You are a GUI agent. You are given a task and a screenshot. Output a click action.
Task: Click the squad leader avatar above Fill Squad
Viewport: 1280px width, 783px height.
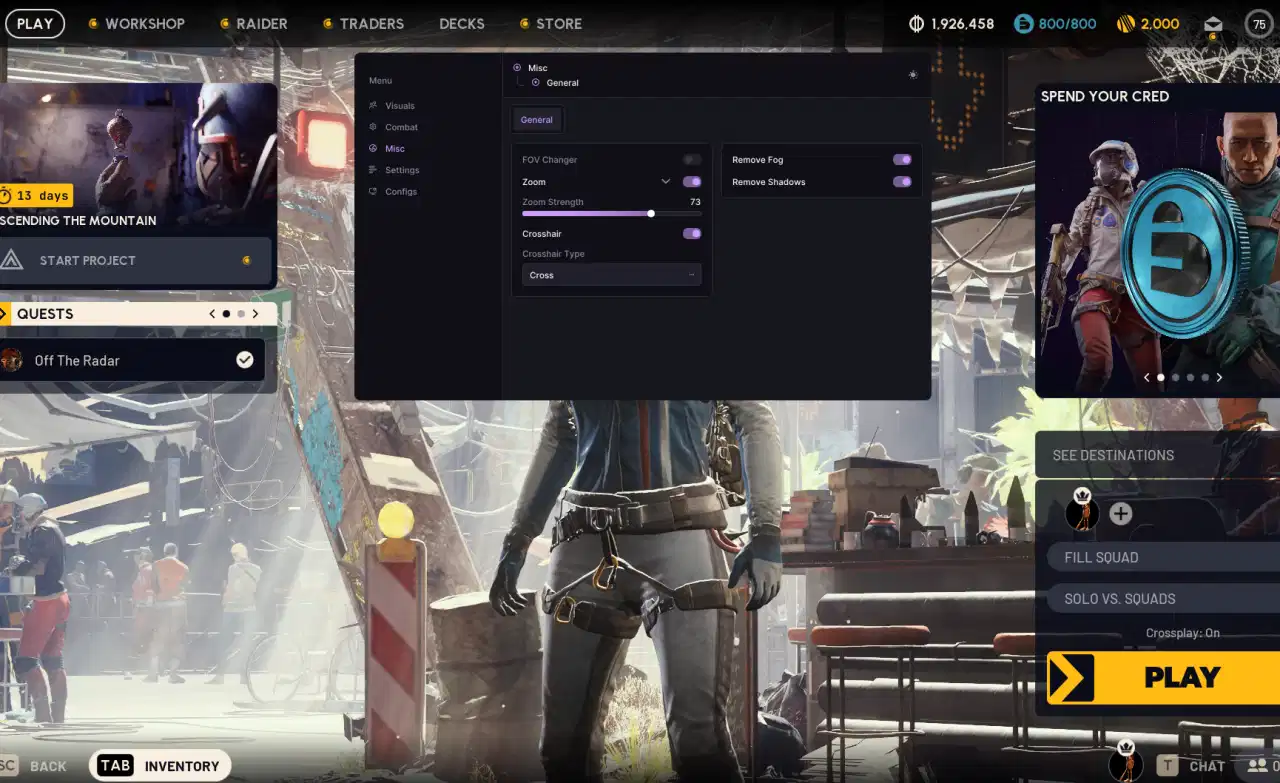pos(1082,513)
